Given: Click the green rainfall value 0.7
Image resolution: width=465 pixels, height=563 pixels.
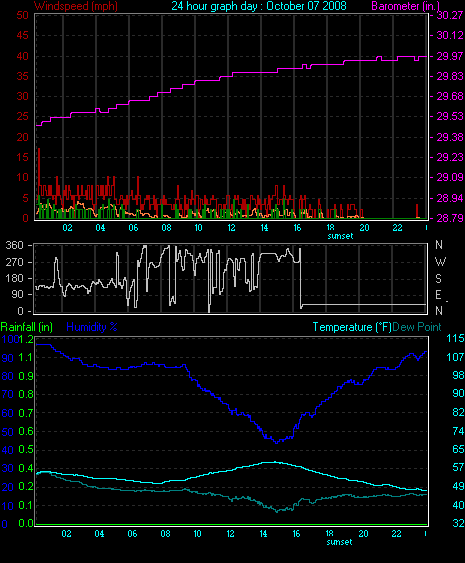Looking at the screenshot, I should pyautogui.click(x=26, y=413).
